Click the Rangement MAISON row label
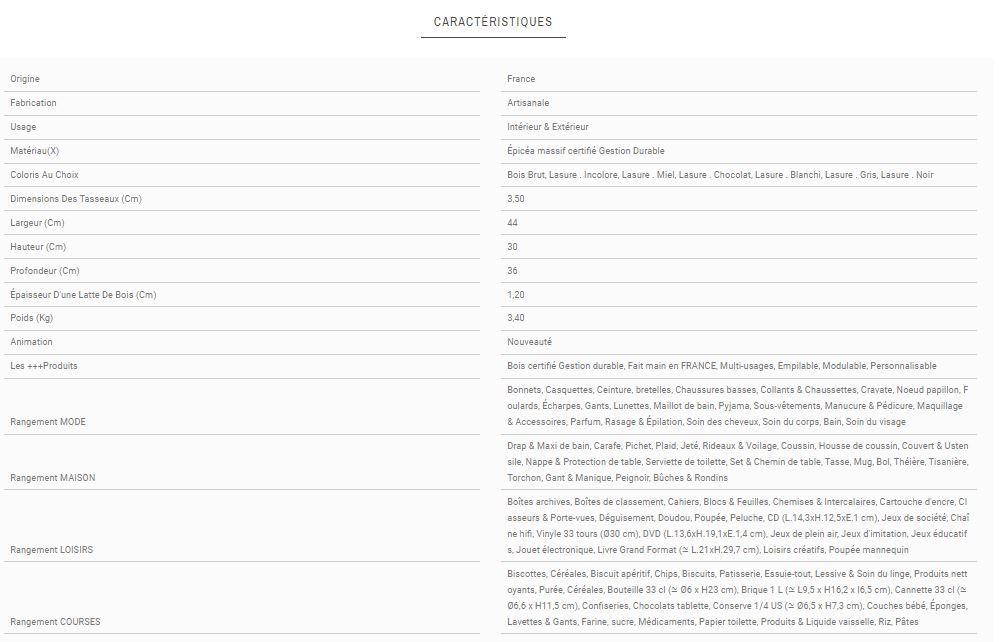The width and height of the screenshot is (999, 642). (53, 478)
